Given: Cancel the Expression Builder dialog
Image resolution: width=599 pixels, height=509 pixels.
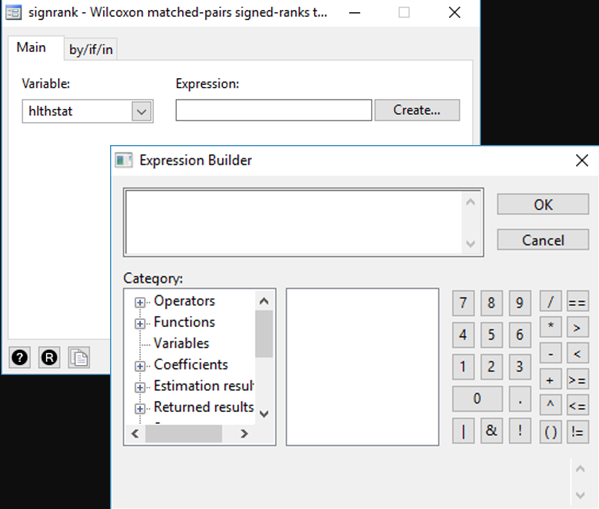Looking at the screenshot, I should (x=543, y=240).
